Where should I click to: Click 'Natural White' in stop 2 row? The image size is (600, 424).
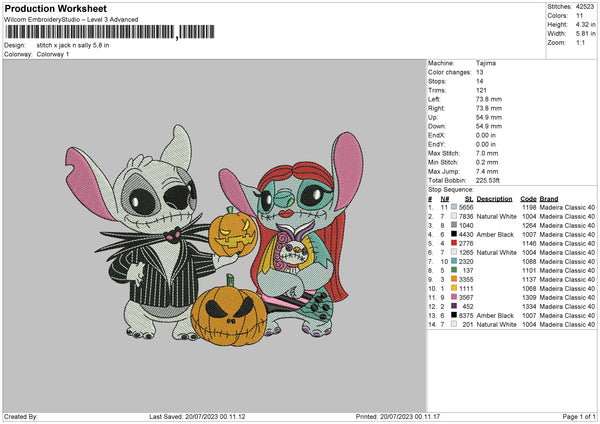496,216
